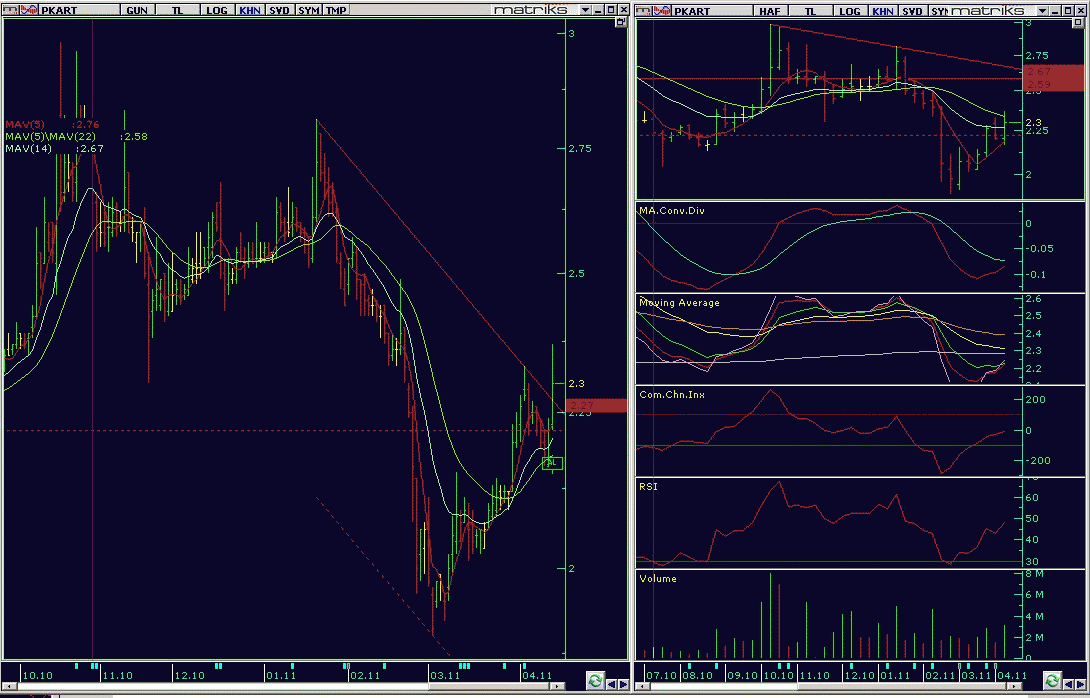This screenshot has height=698, width=1090.
Task: Click the 2.75 price label on the left axis
Action: point(580,149)
